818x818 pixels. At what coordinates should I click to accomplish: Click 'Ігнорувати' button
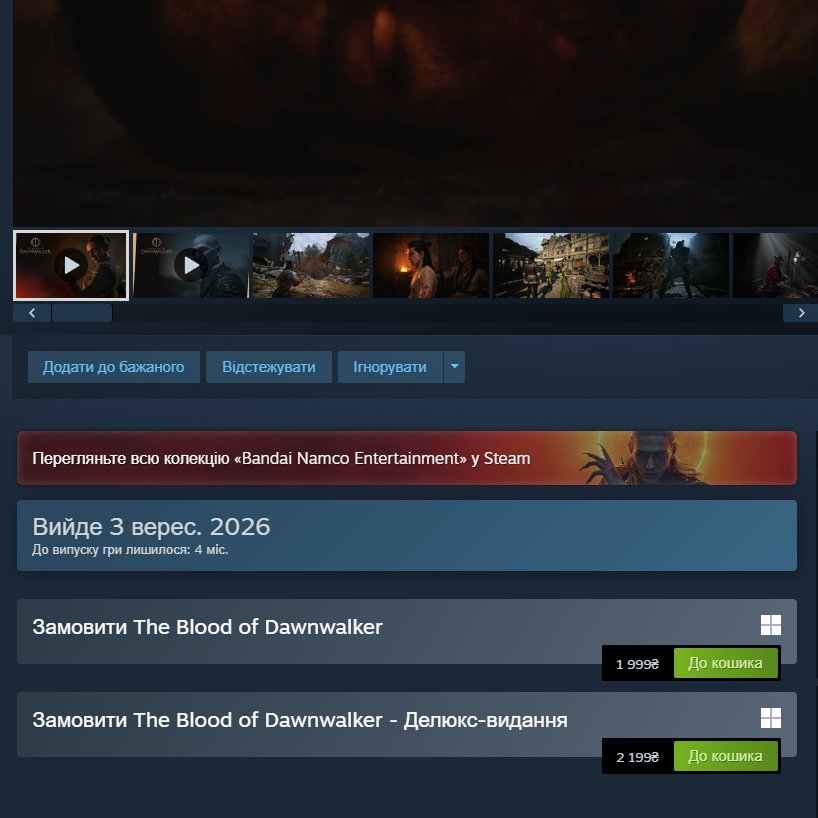(390, 367)
